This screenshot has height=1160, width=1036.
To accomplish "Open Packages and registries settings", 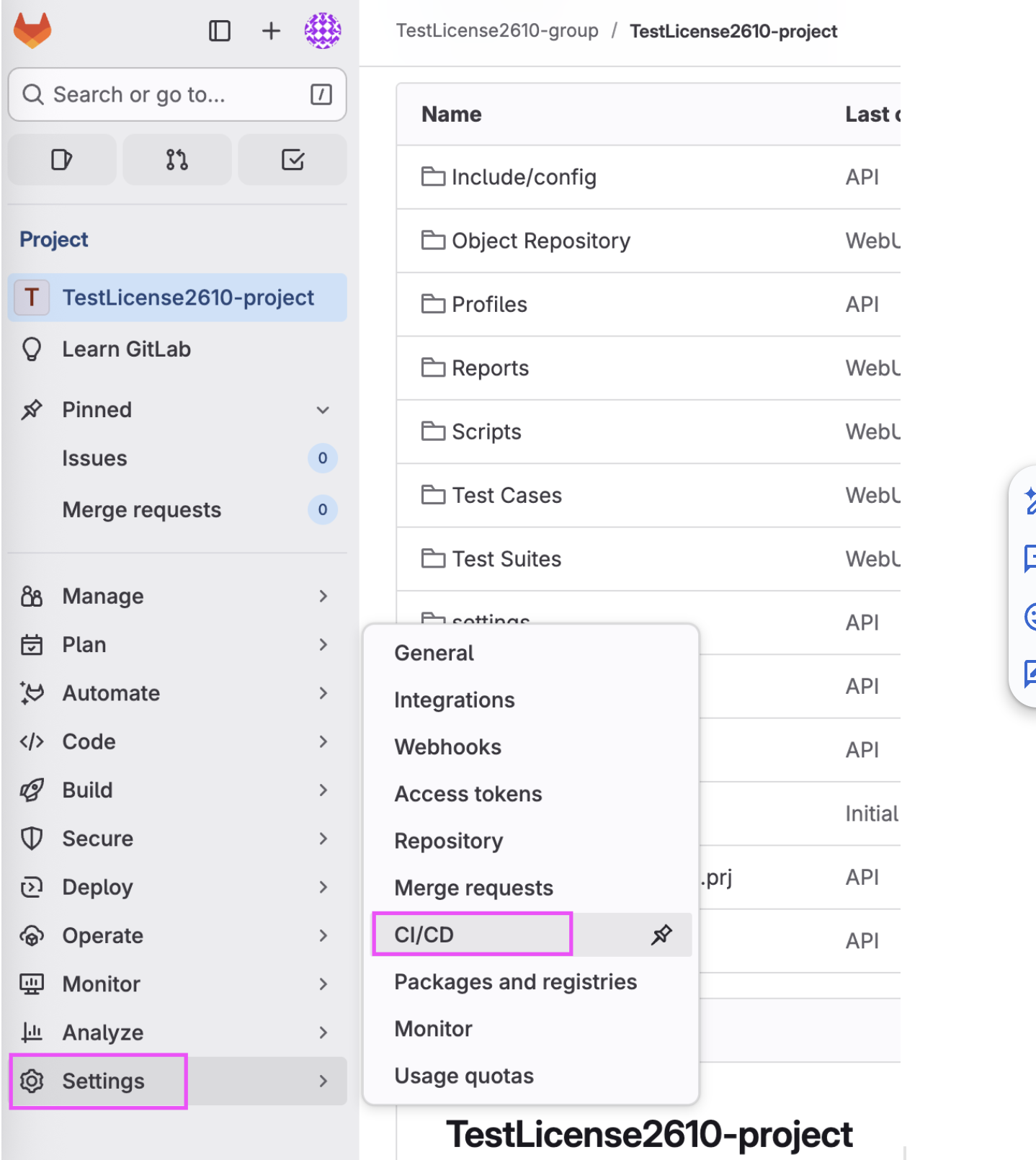I will 531,981.
